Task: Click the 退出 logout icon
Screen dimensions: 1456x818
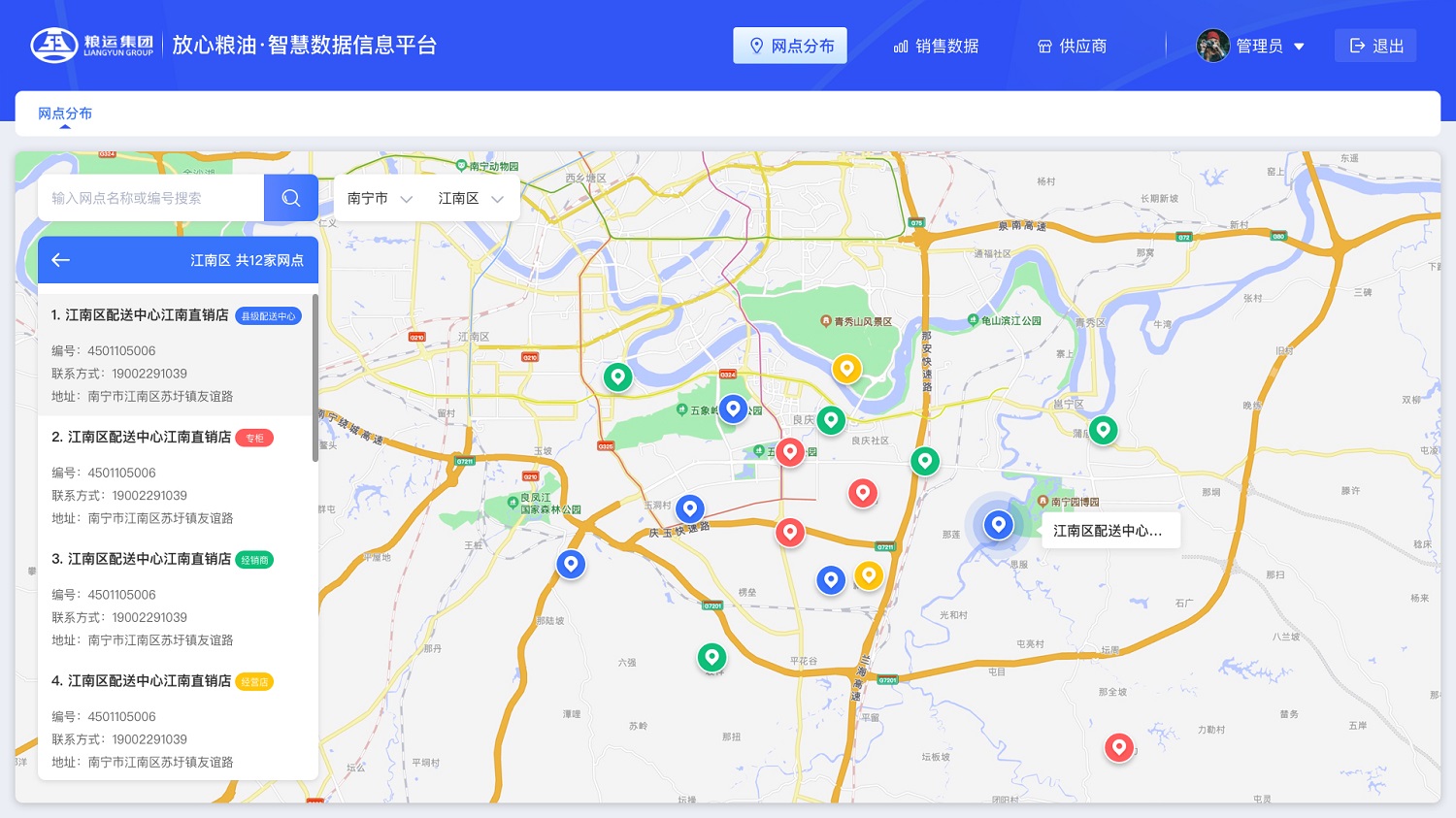Action: pyautogui.click(x=1357, y=45)
